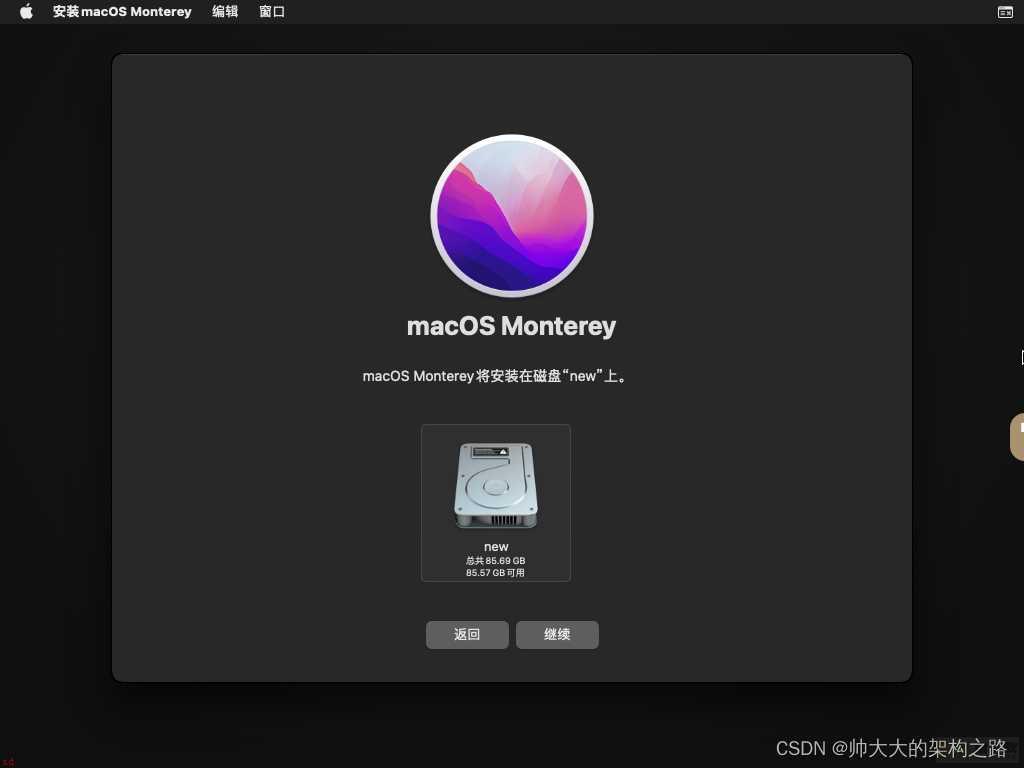This screenshot has height=768, width=1024.
Task: Click the macOS Monterey logo image
Action: [x=512, y=216]
